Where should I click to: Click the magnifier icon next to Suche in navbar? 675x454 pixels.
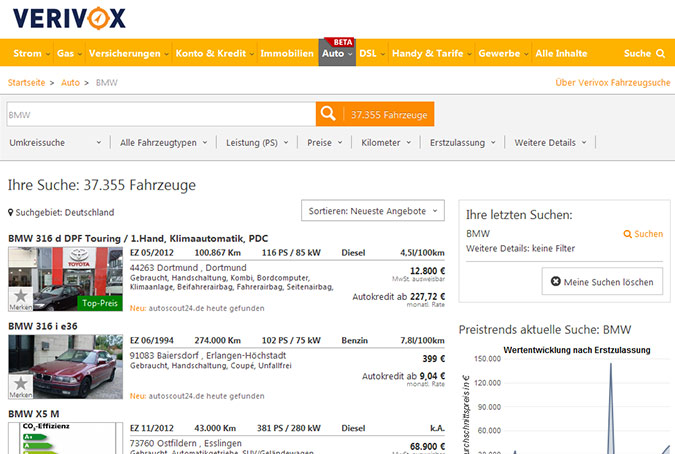[x=660, y=53]
